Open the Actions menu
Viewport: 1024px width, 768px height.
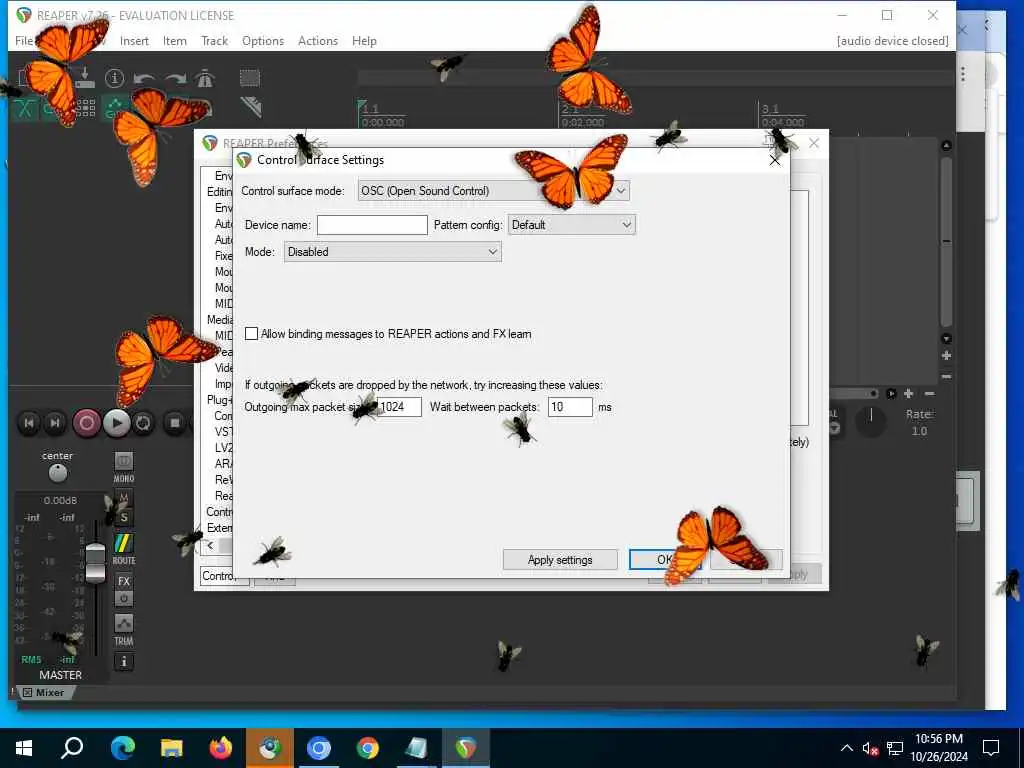pos(317,40)
